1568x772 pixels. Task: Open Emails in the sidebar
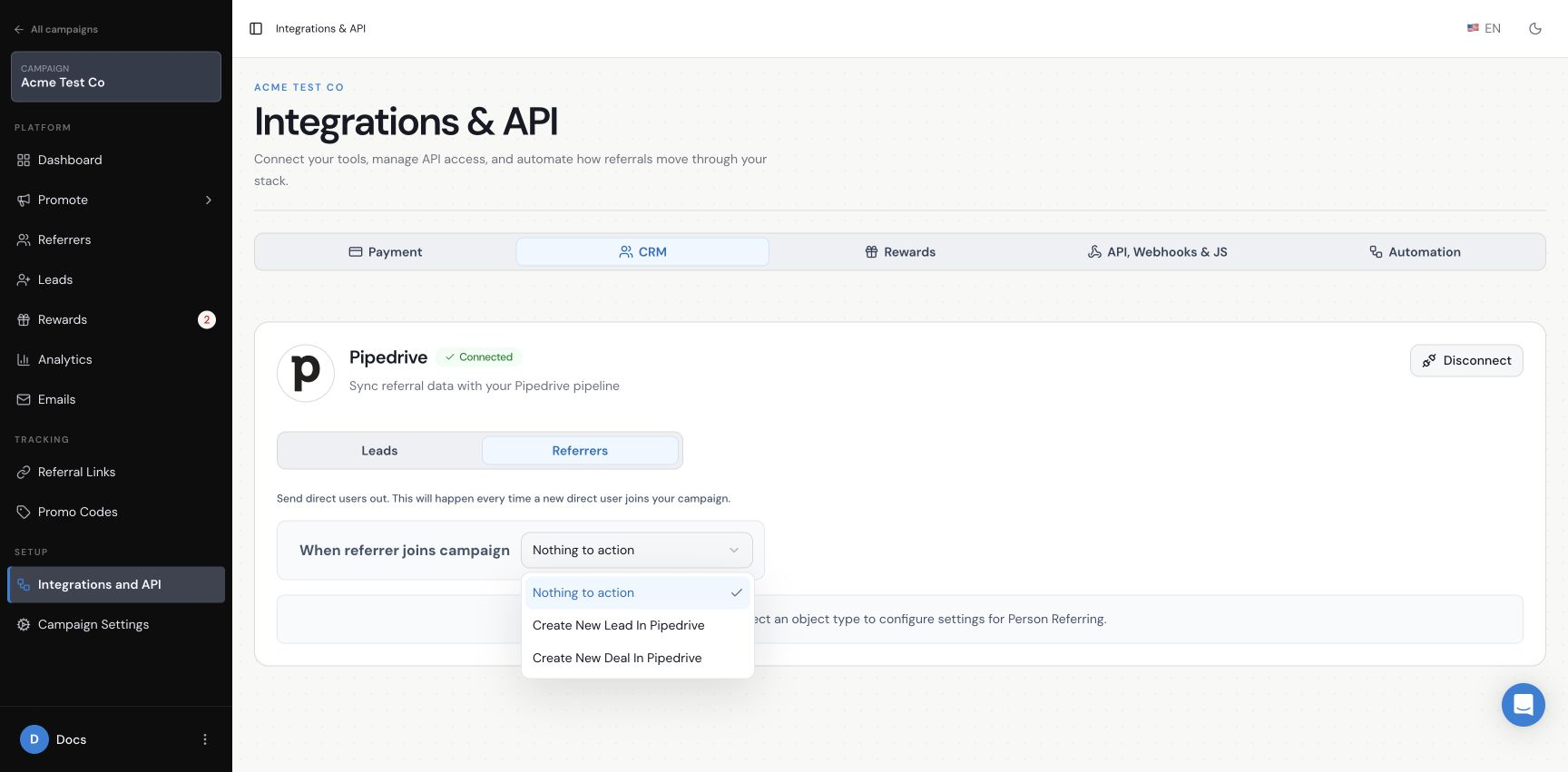tap(116, 399)
